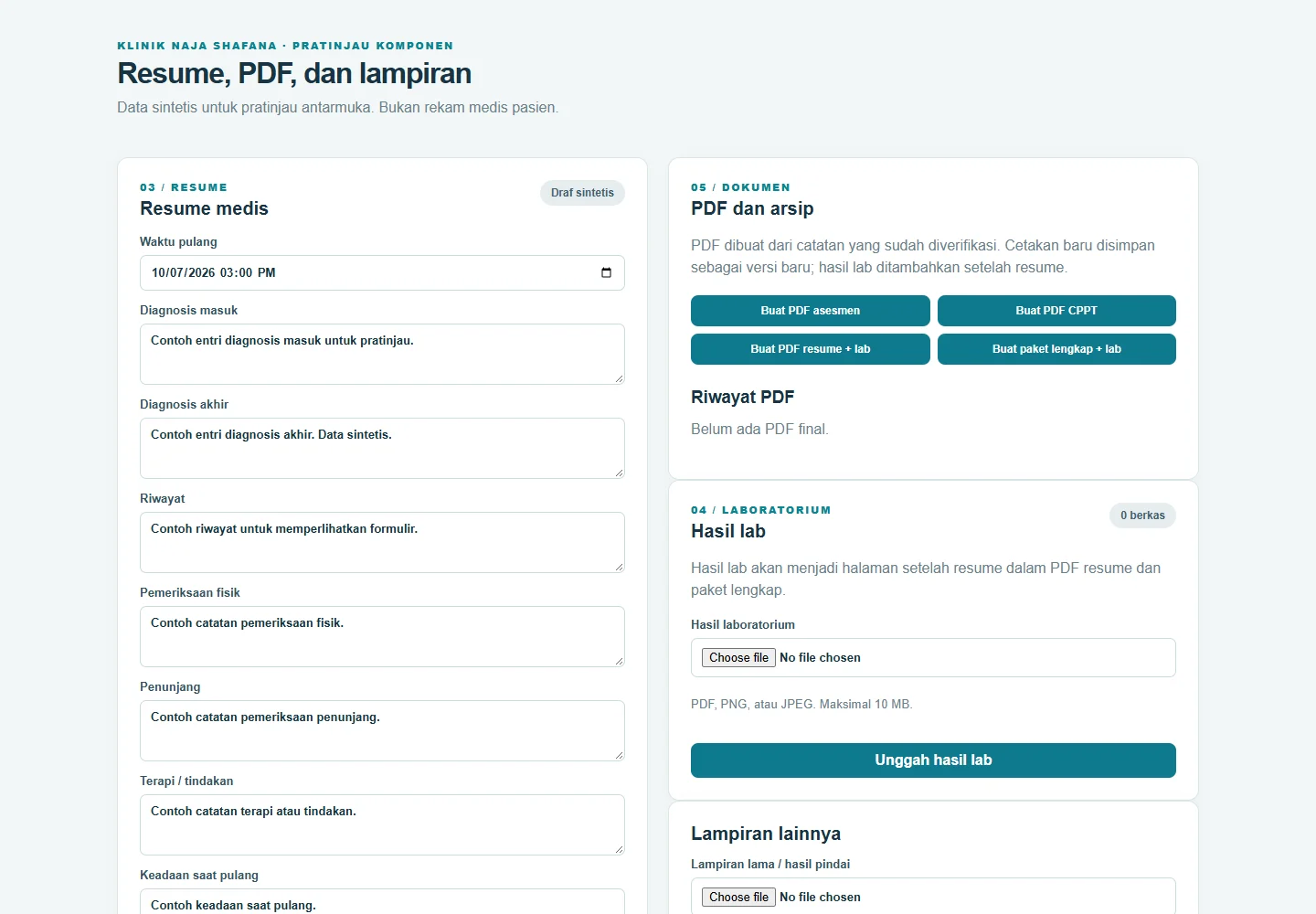Click the Lampiran lainnya heading
Screen dimensions: 1316x914
point(766,834)
